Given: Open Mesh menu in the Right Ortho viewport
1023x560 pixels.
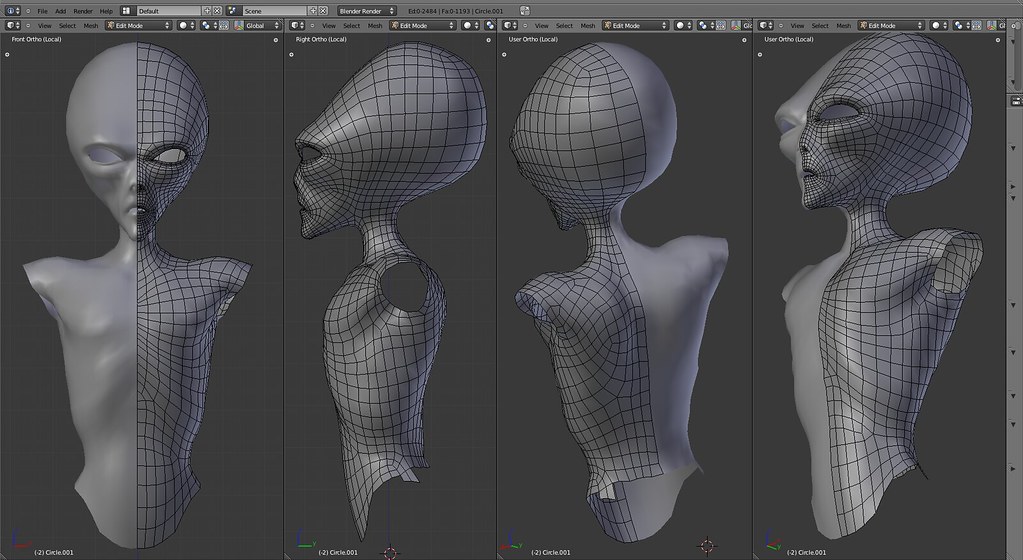Looking at the screenshot, I should click(x=375, y=25).
